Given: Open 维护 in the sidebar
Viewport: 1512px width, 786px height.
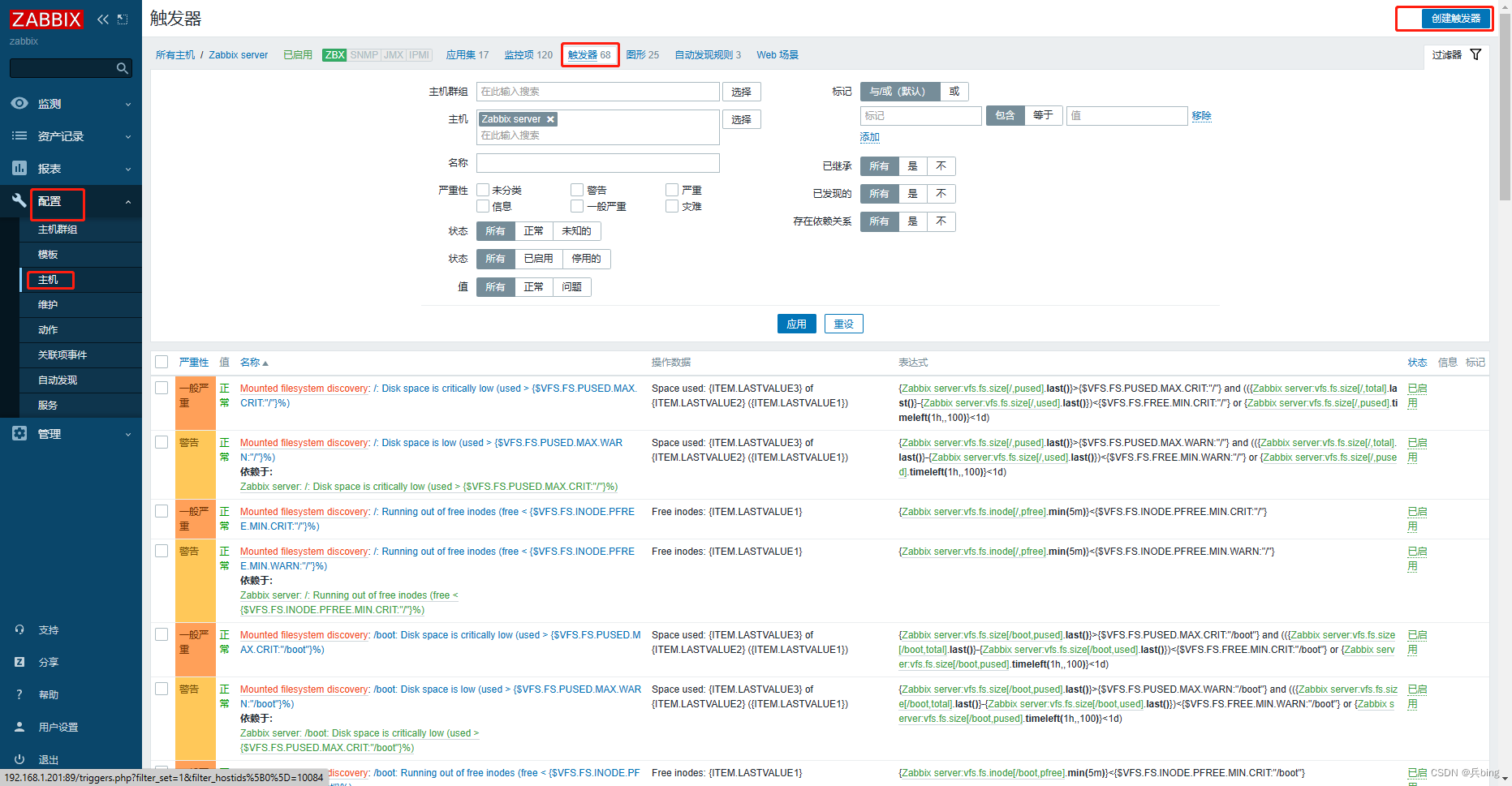Looking at the screenshot, I should pos(48,305).
